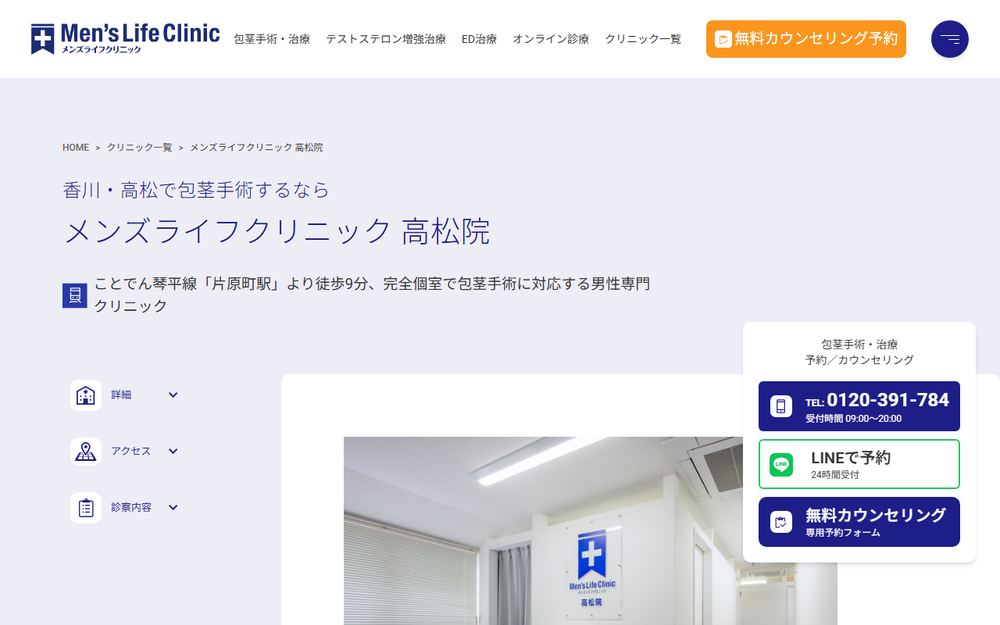This screenshot has height=625, width=1000.
Task: Open the オンライン診療 menu item
Action: (551, 39)
